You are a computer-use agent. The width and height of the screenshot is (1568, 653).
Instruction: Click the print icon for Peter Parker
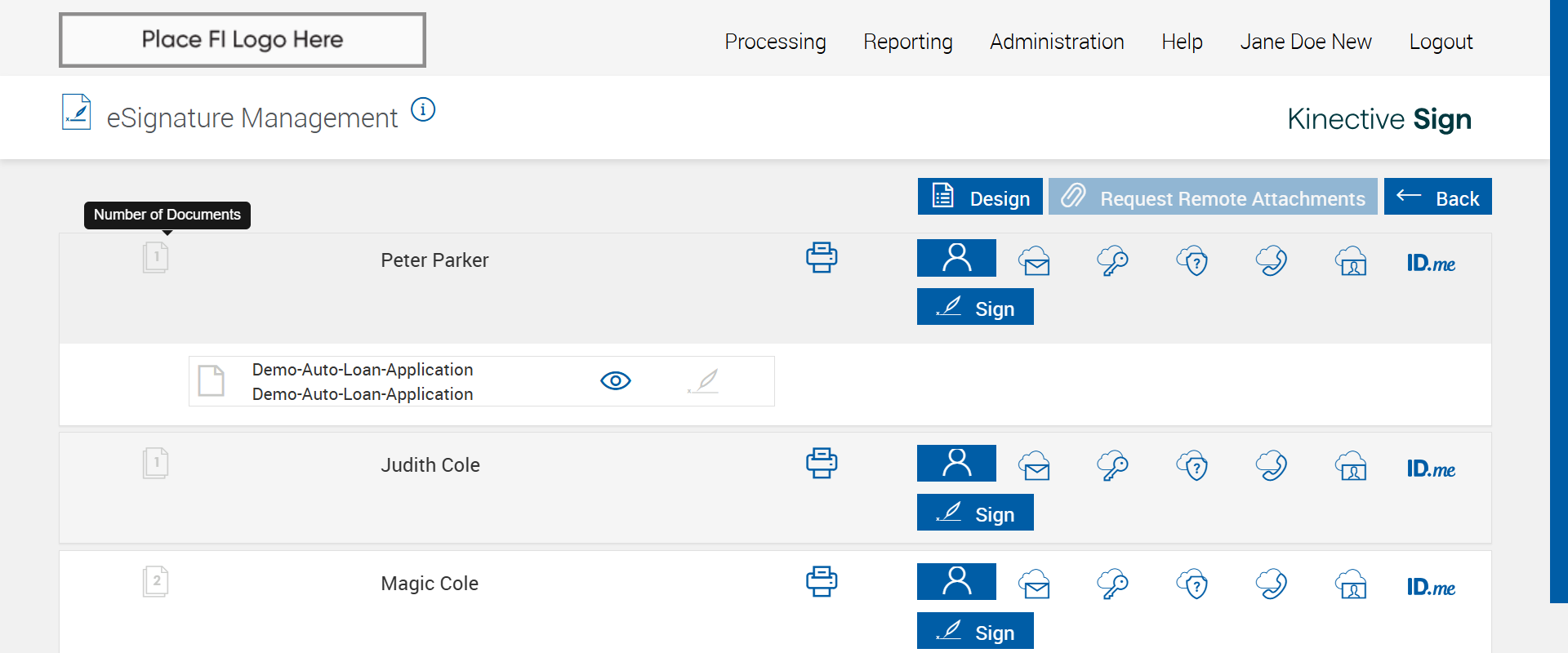click(822, 258)
